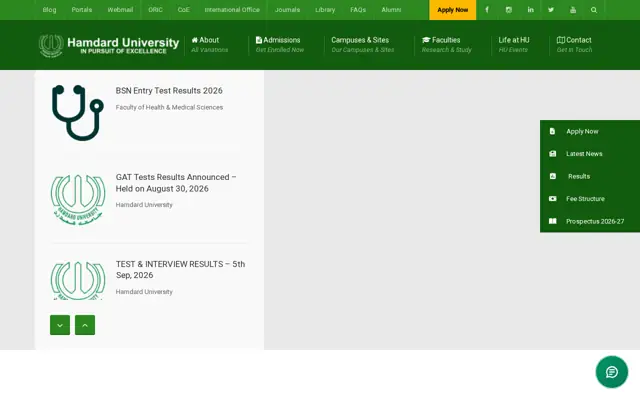
Task: Open the Faculties menu
Action: pos(446,44)
